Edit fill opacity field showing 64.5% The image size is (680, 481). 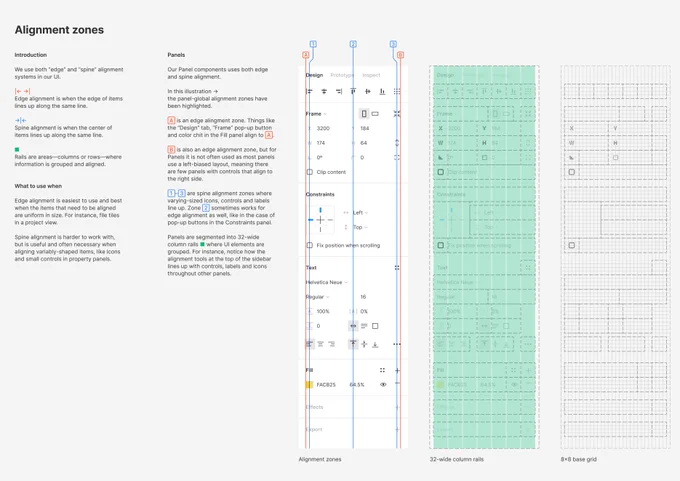[x=357, y=385]
